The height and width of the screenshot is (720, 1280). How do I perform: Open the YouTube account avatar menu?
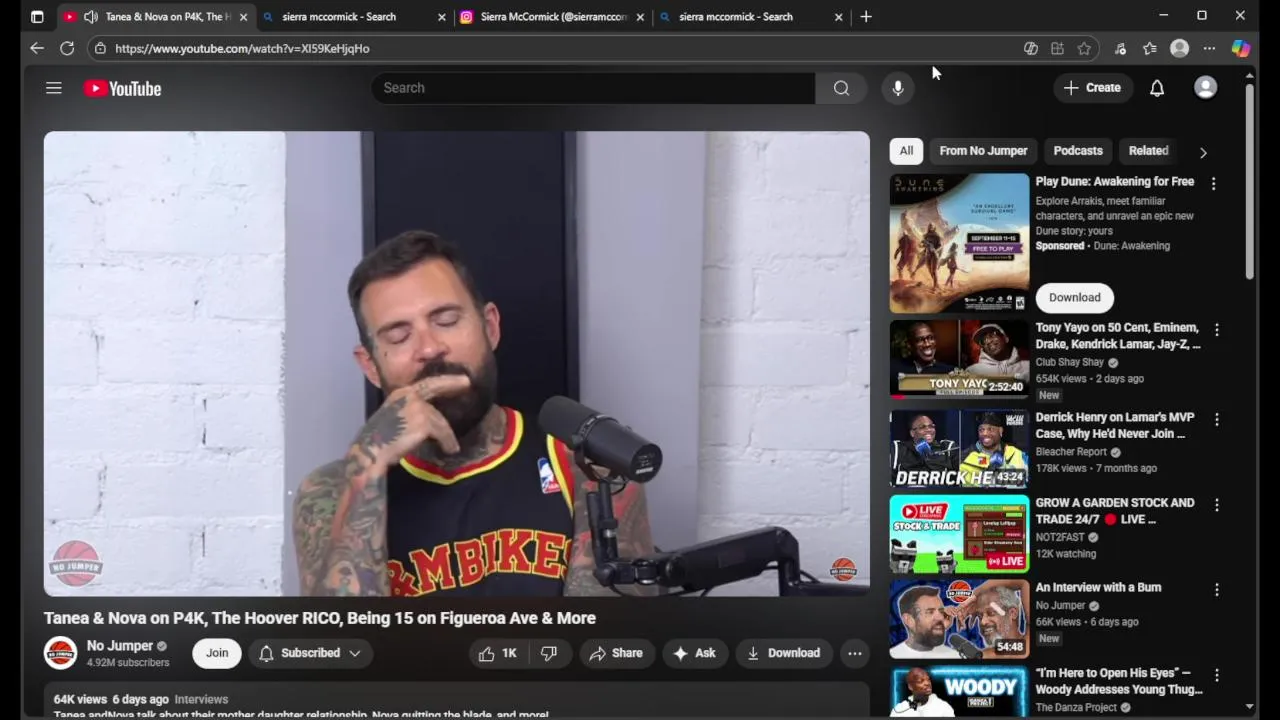click(1206, 88)
